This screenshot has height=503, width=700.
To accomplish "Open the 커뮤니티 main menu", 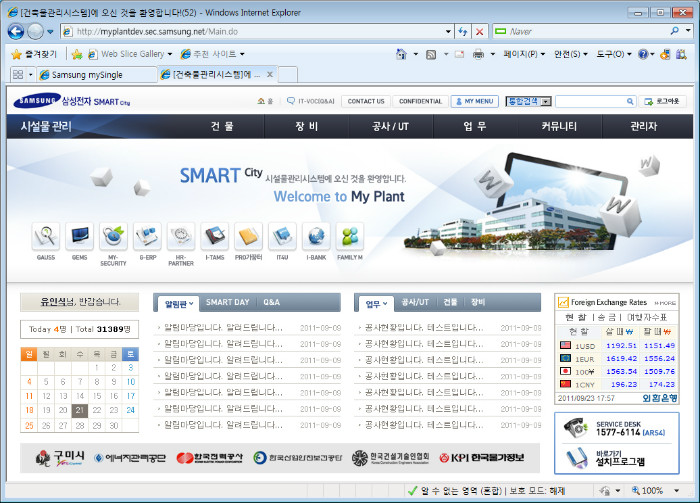I will pyautogui.click(x=559, y=126).
